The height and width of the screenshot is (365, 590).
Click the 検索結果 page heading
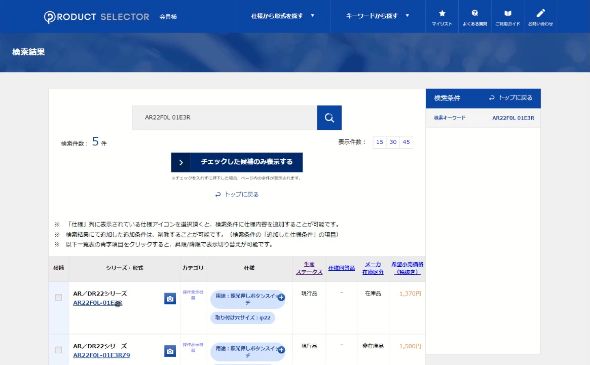[29, 52]
